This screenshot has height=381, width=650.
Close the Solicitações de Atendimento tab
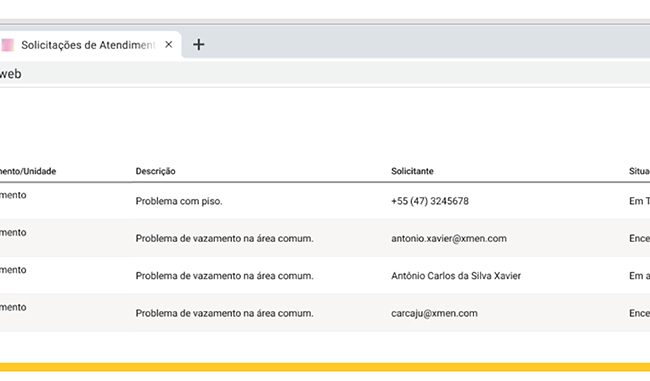(169, 44)
